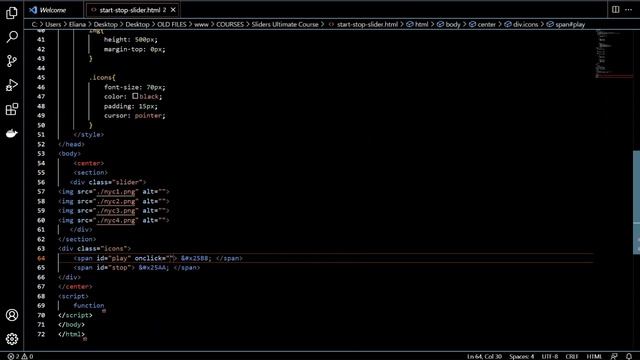Click line number 69 in gutter
Viewport: 640px width, 360px height.
[41, 306]
